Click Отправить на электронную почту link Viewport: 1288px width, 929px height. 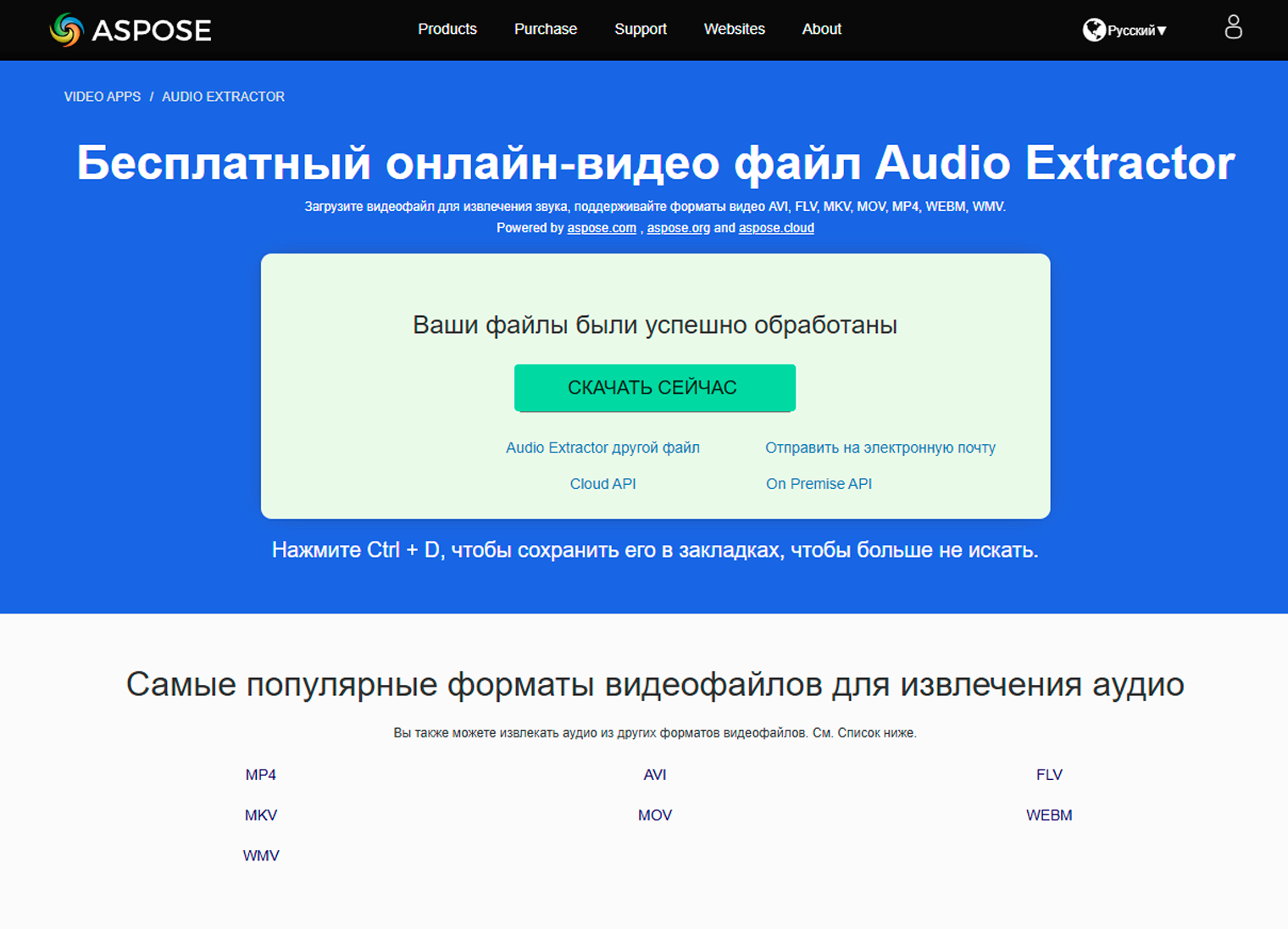point(880,448)
